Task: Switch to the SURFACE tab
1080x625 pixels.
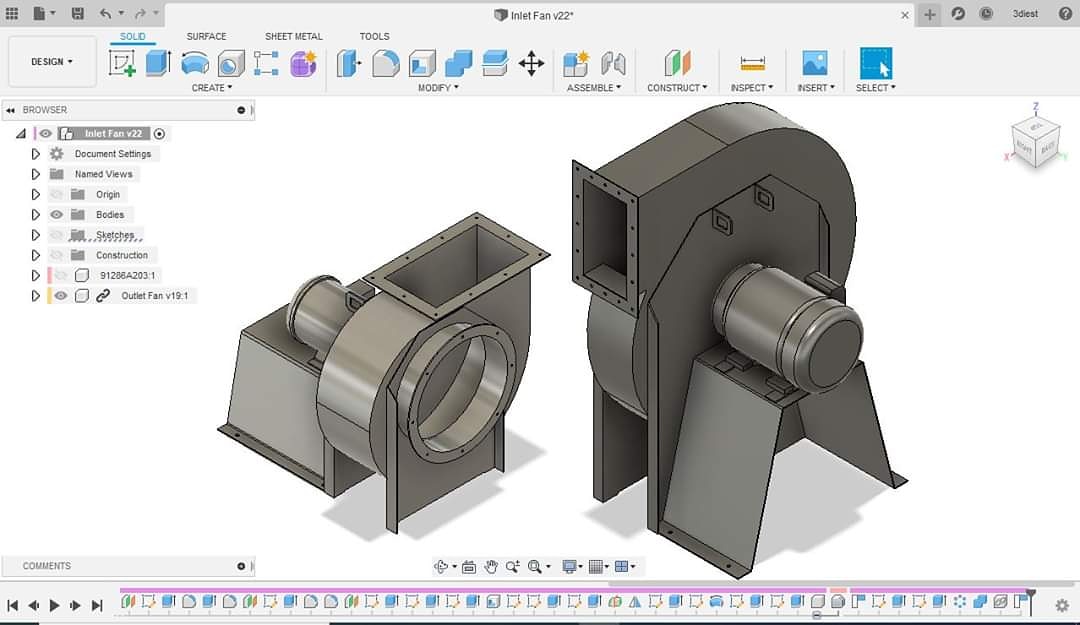Action: click(x=206, y=37)
